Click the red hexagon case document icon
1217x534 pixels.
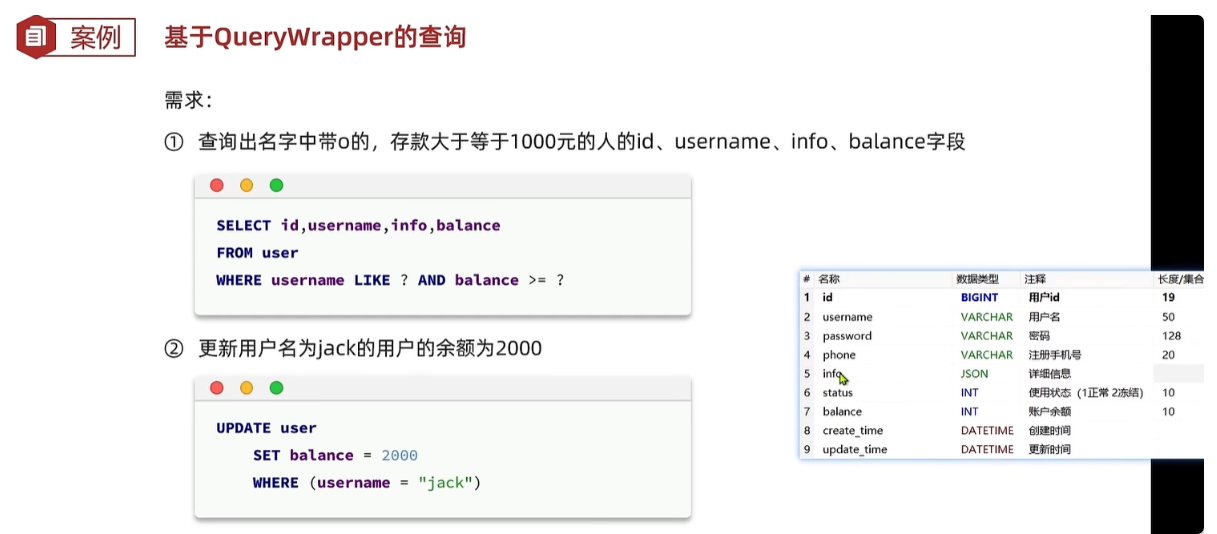(36, 37)
